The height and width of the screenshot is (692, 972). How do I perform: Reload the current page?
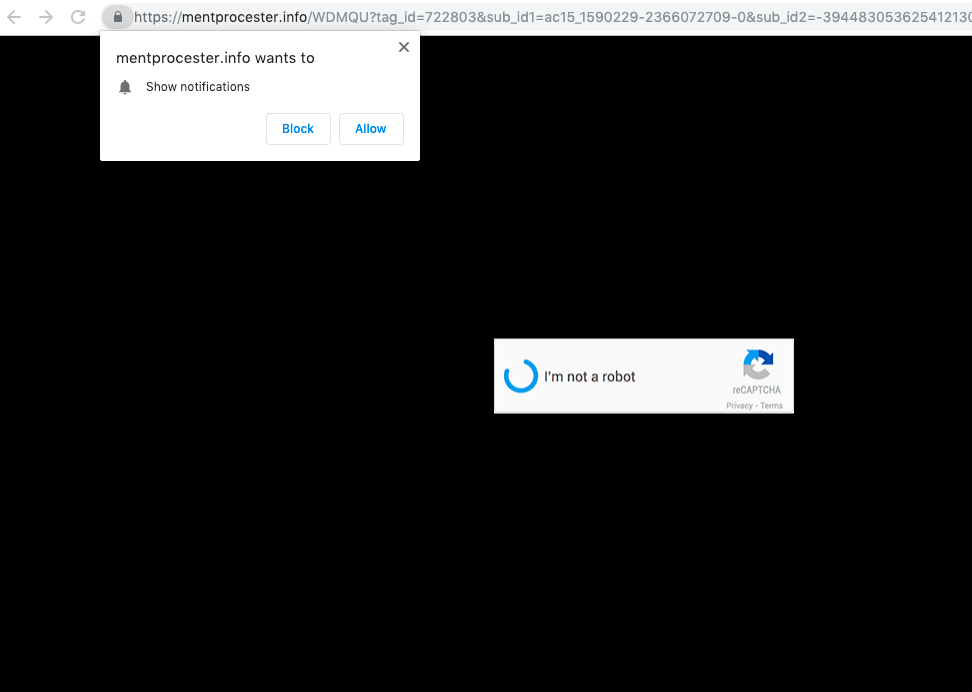tap(78, 17)
